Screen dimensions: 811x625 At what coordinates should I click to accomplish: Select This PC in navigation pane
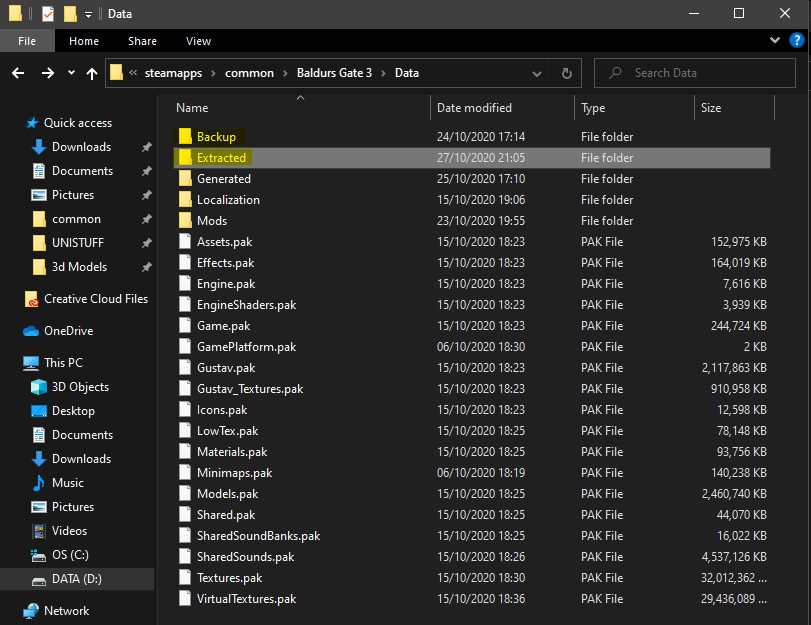[x=63, y=363]
